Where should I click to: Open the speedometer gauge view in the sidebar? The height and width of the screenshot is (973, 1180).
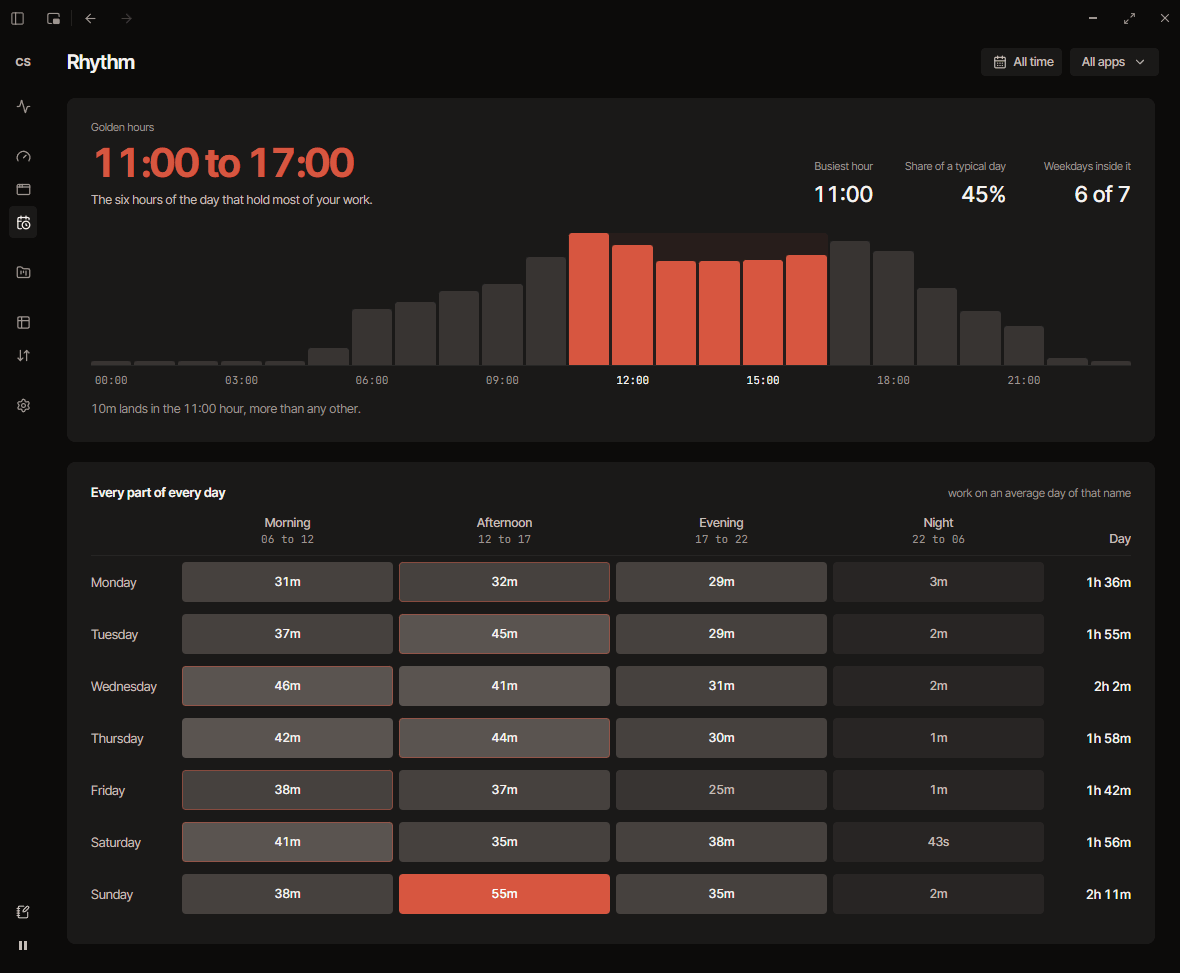point(23,157)
